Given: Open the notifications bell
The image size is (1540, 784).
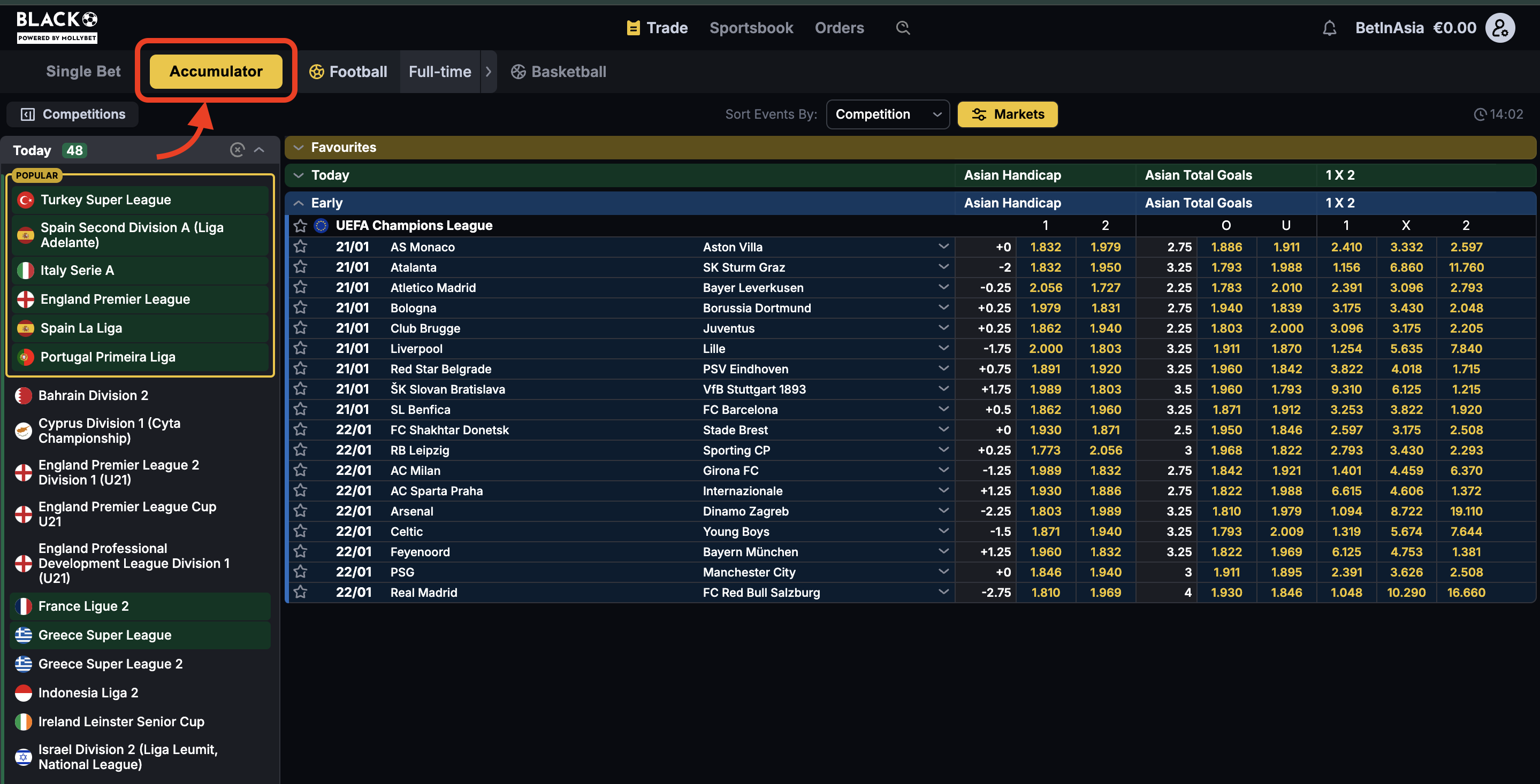Looking at the screenshot, I should click(1329, 27).
